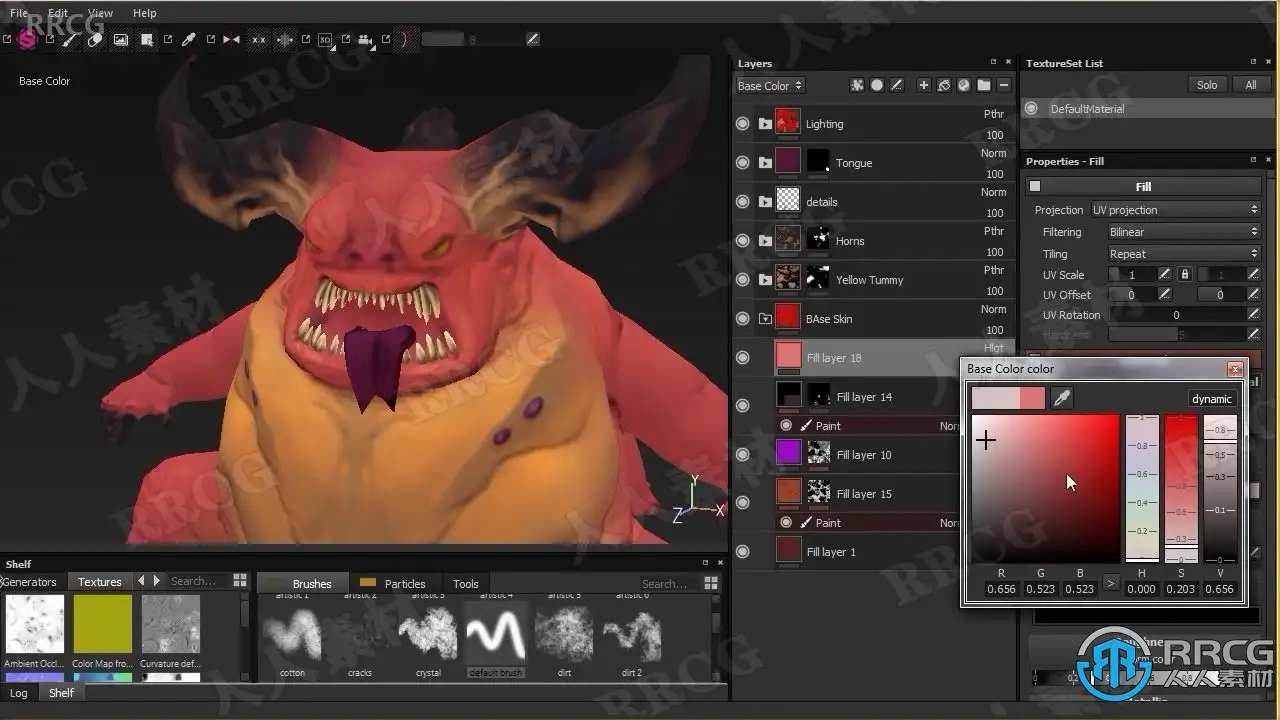Open the Edit menu
This screenshot has width=1280, height=720.
(x=58, y=13)
